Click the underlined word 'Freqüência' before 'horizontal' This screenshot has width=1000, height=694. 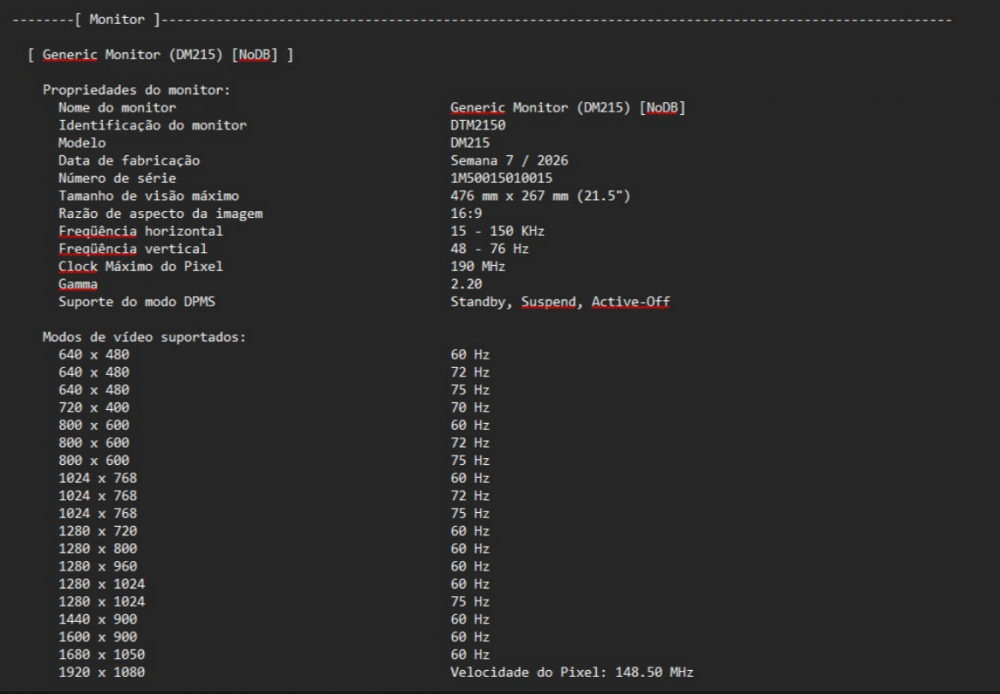click(98, 231)
